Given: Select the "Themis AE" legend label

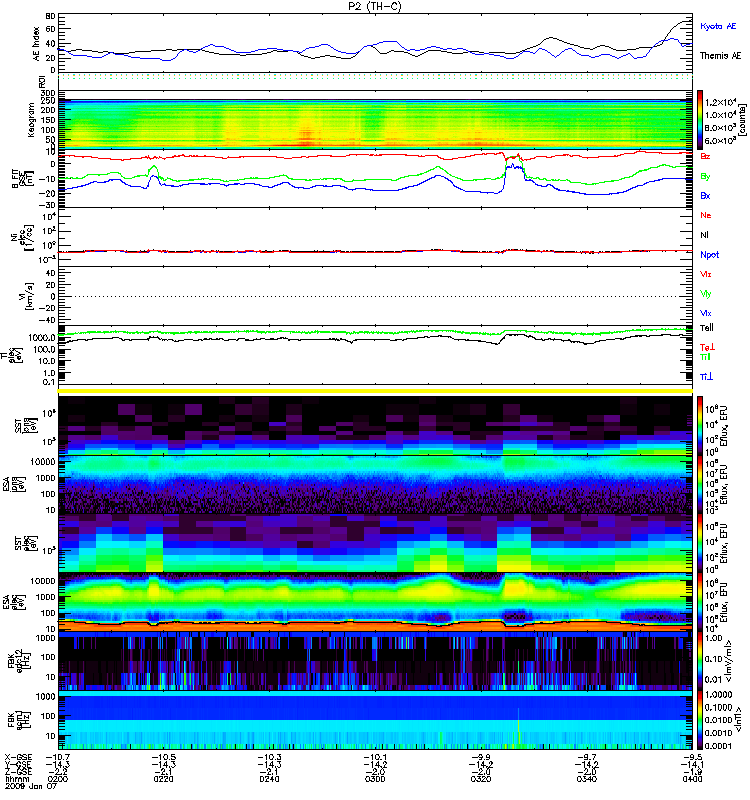Looking at the screenshot, I should point(720,56).
